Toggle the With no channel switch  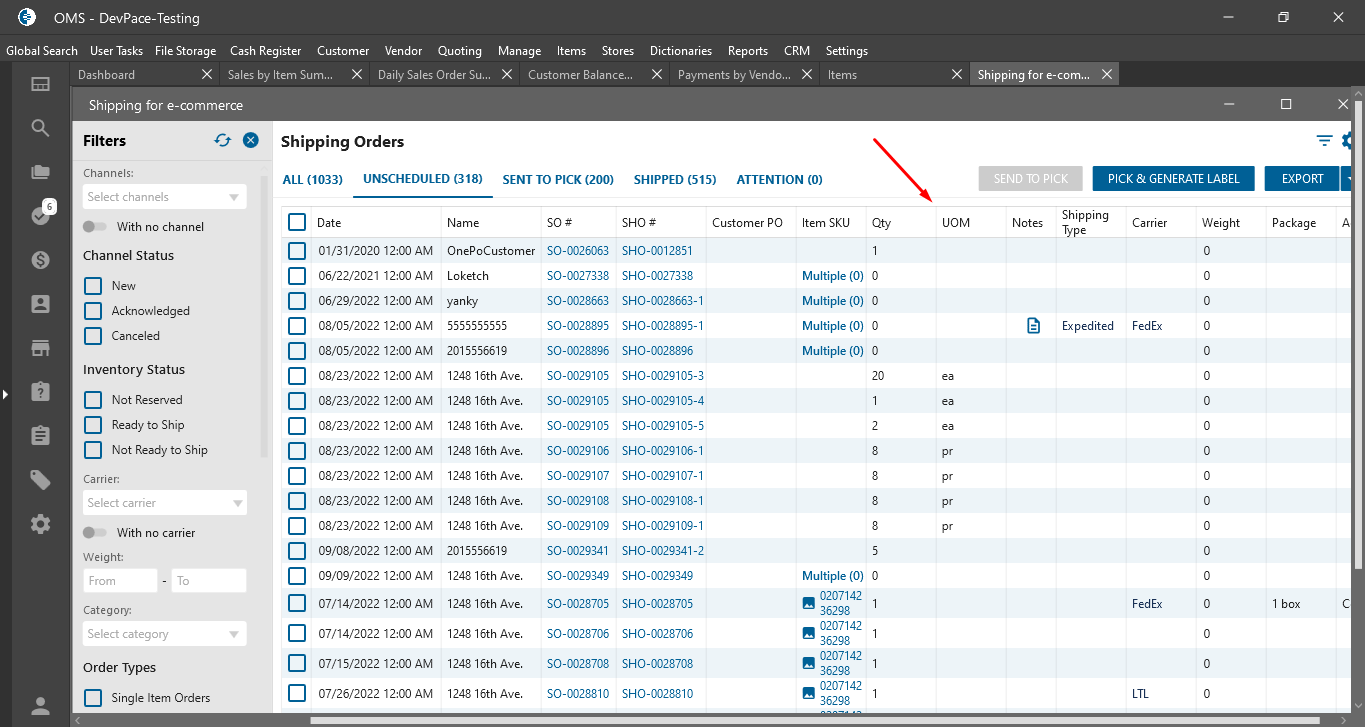pos(95,227)
